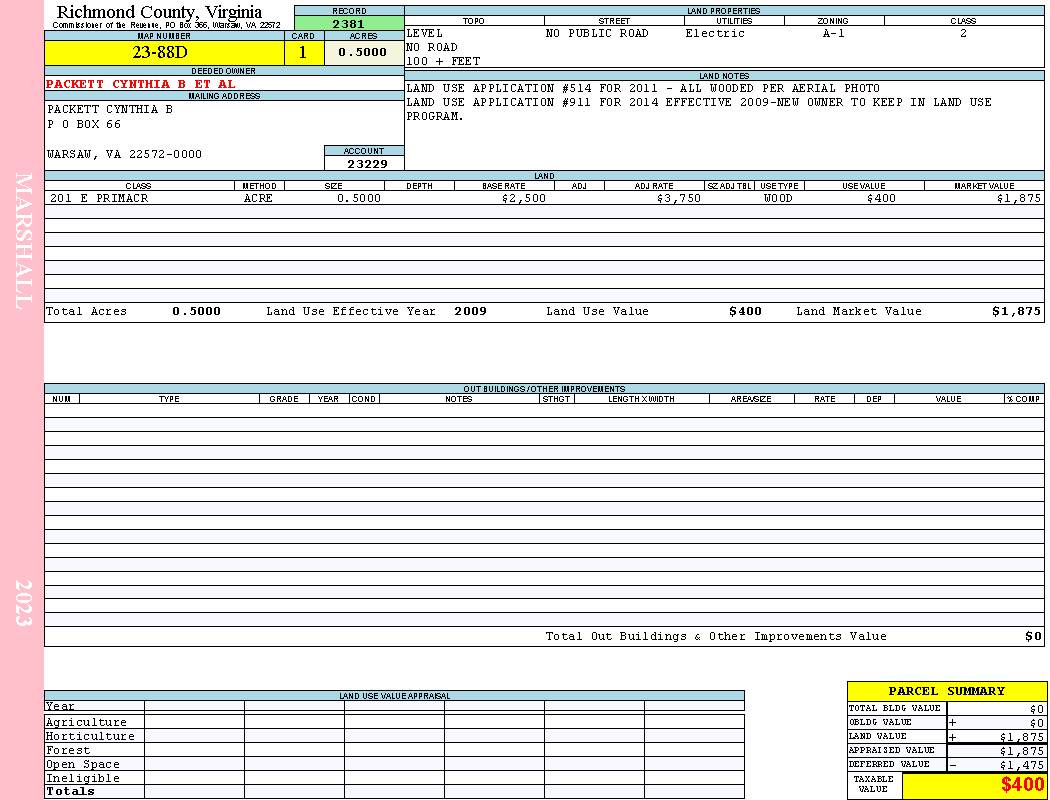The image size is (1050, 800).
Task: Select account number 23229
Action: coord(367,164)
